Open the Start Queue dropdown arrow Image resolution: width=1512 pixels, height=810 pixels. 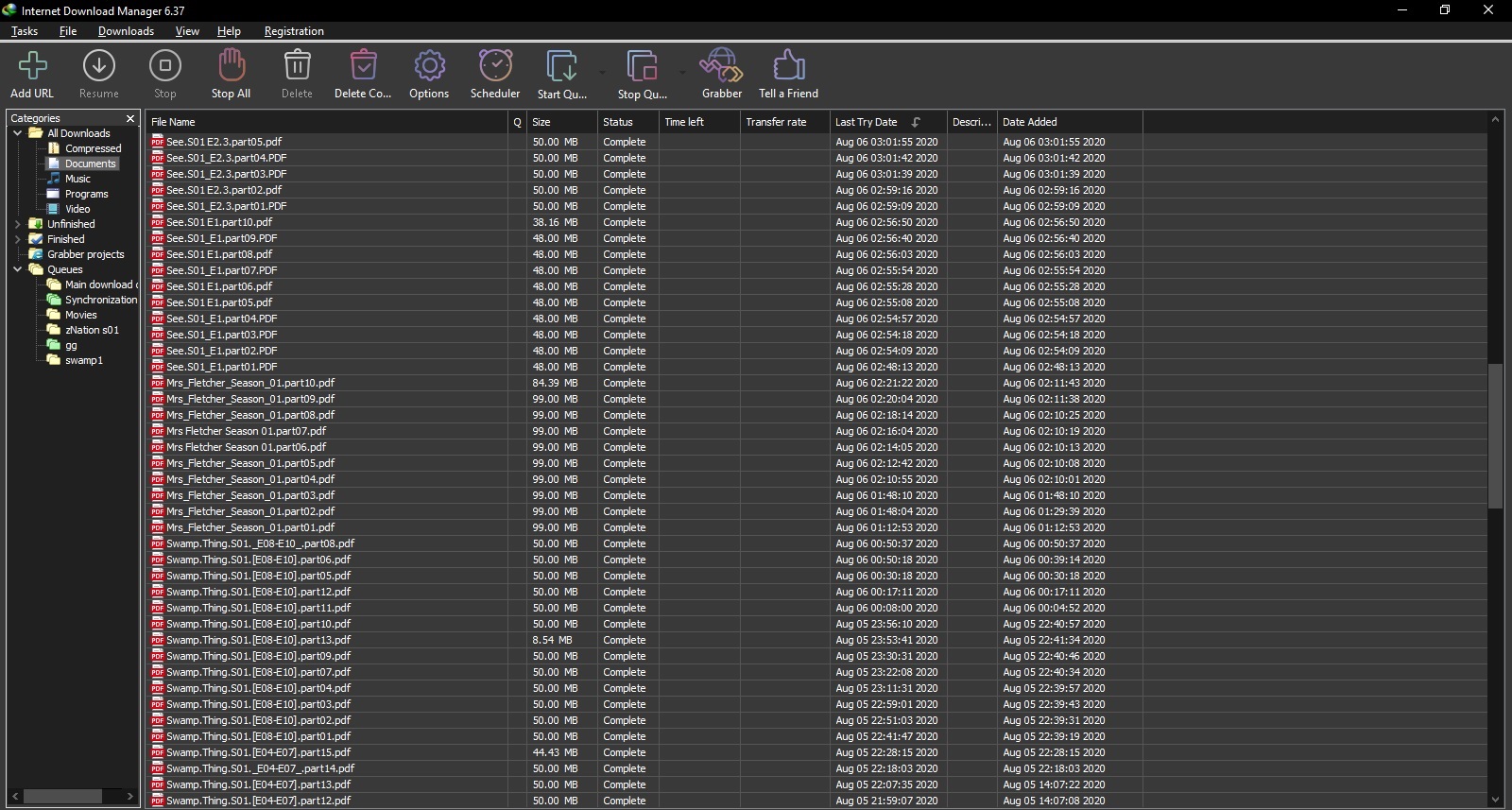[601, 71]
